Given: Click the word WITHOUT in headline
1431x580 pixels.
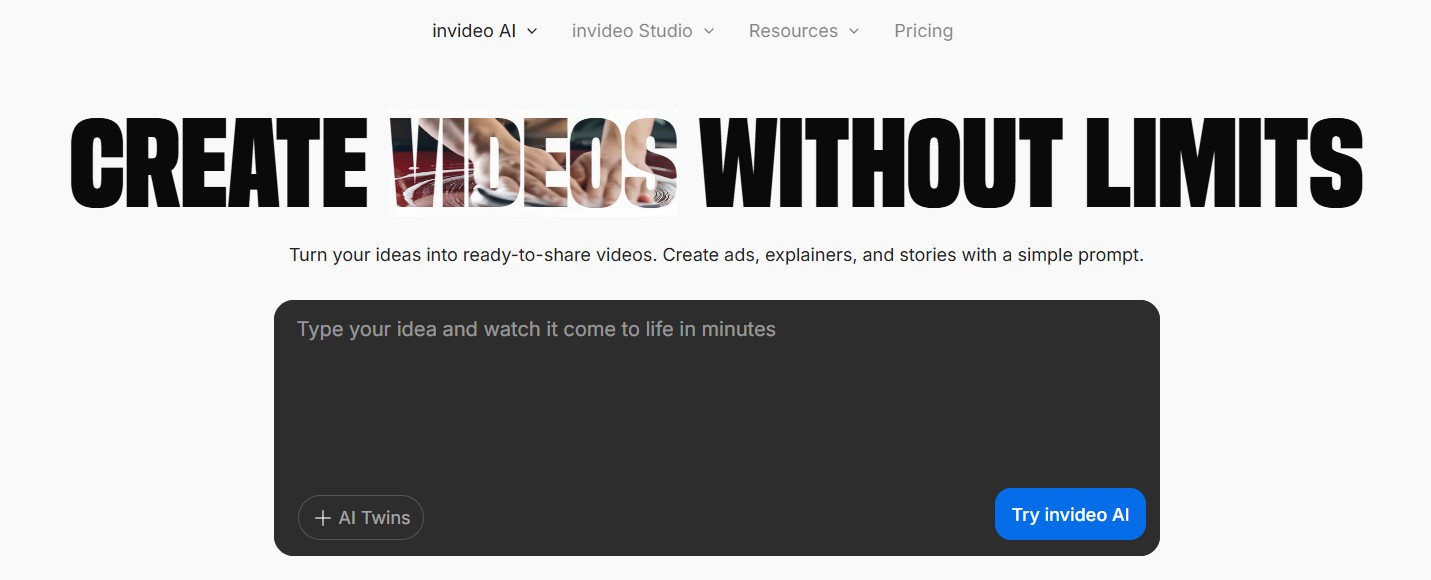Looking at the screenshot, I should tap(880, 163).
